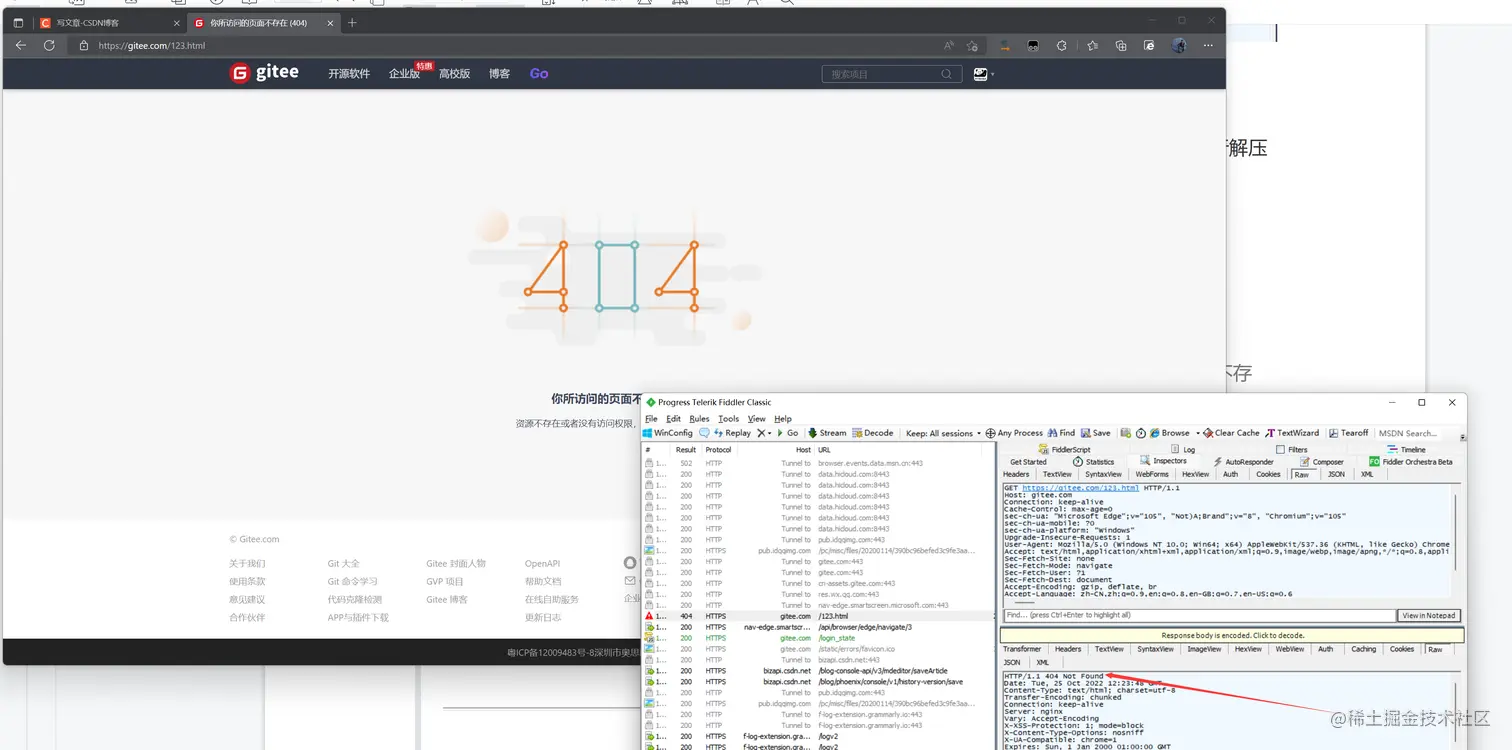Viewport: 1512px width, 750px height.
Task: Click the Edge favorites star icon in address bar
Action: coord(972,45)
